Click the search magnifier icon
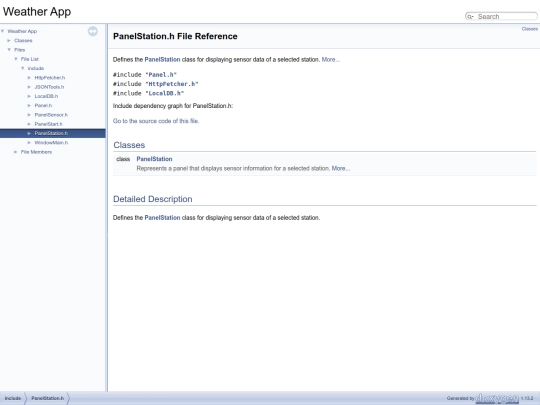The width and height of the screenshot is (540, 405). pyautogui.click(x=470, y=17)
